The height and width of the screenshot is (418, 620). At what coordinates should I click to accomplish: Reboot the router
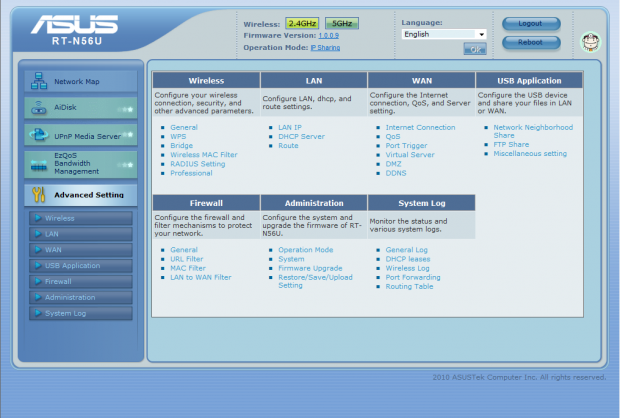[531, 42]
